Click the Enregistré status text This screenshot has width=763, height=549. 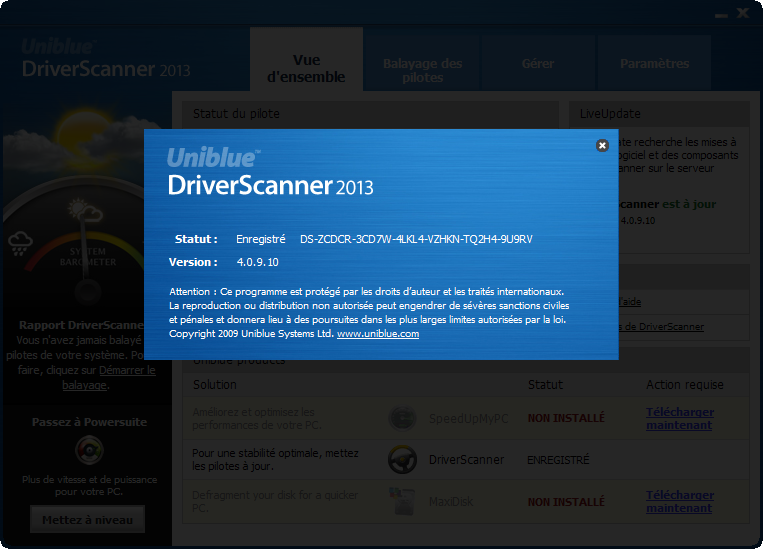pyautogui.click(x=260, y=239)
